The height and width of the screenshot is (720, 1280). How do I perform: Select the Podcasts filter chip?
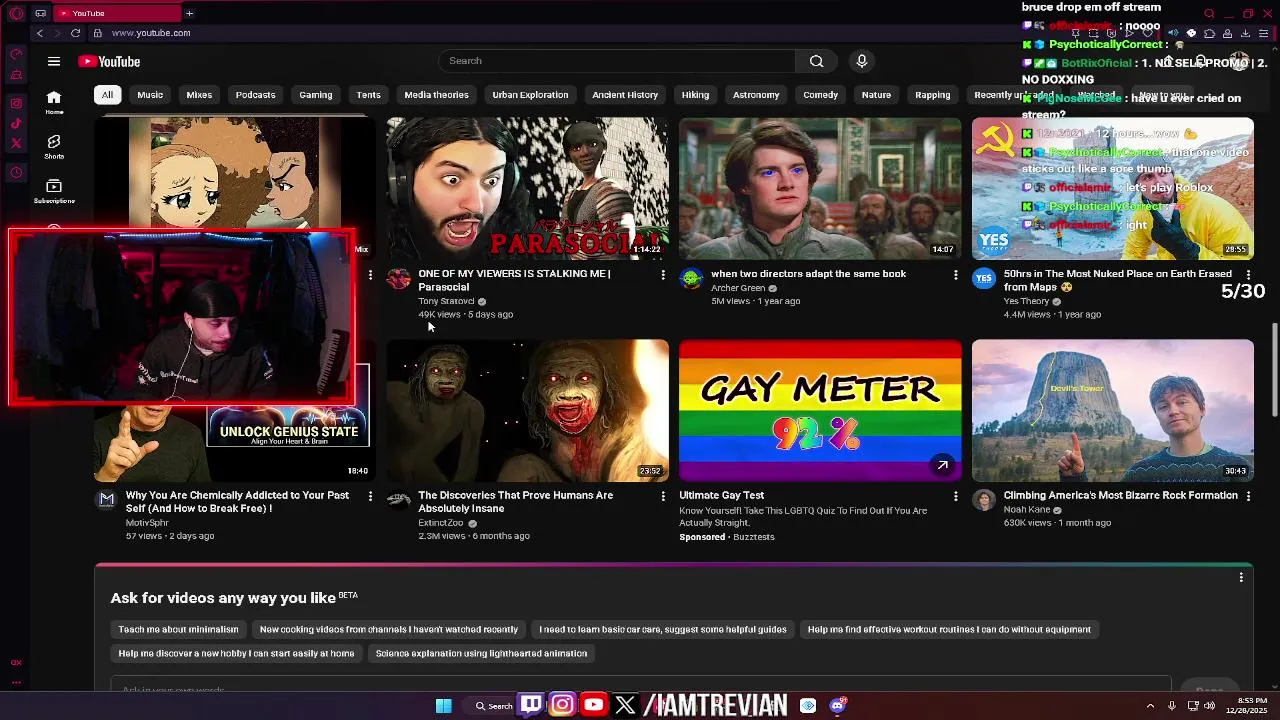[255, 95]
